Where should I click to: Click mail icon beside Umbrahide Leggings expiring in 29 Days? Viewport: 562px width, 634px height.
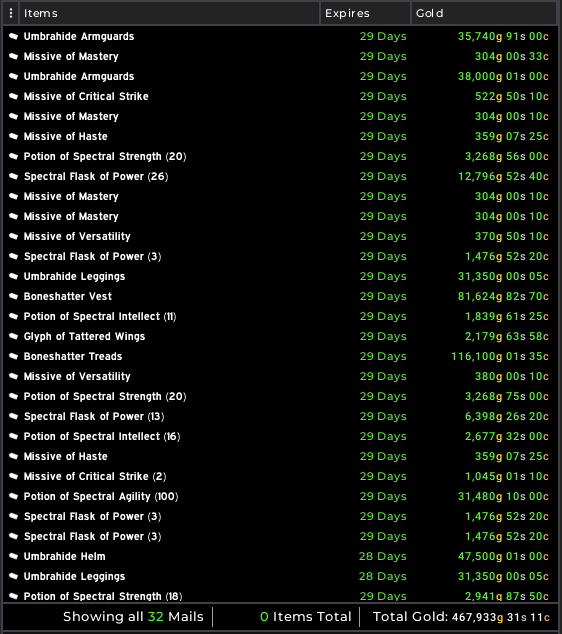coord(13,276)
